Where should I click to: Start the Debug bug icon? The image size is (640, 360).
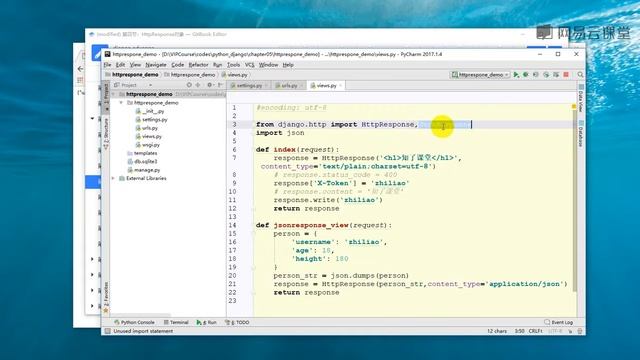[526, 75]
